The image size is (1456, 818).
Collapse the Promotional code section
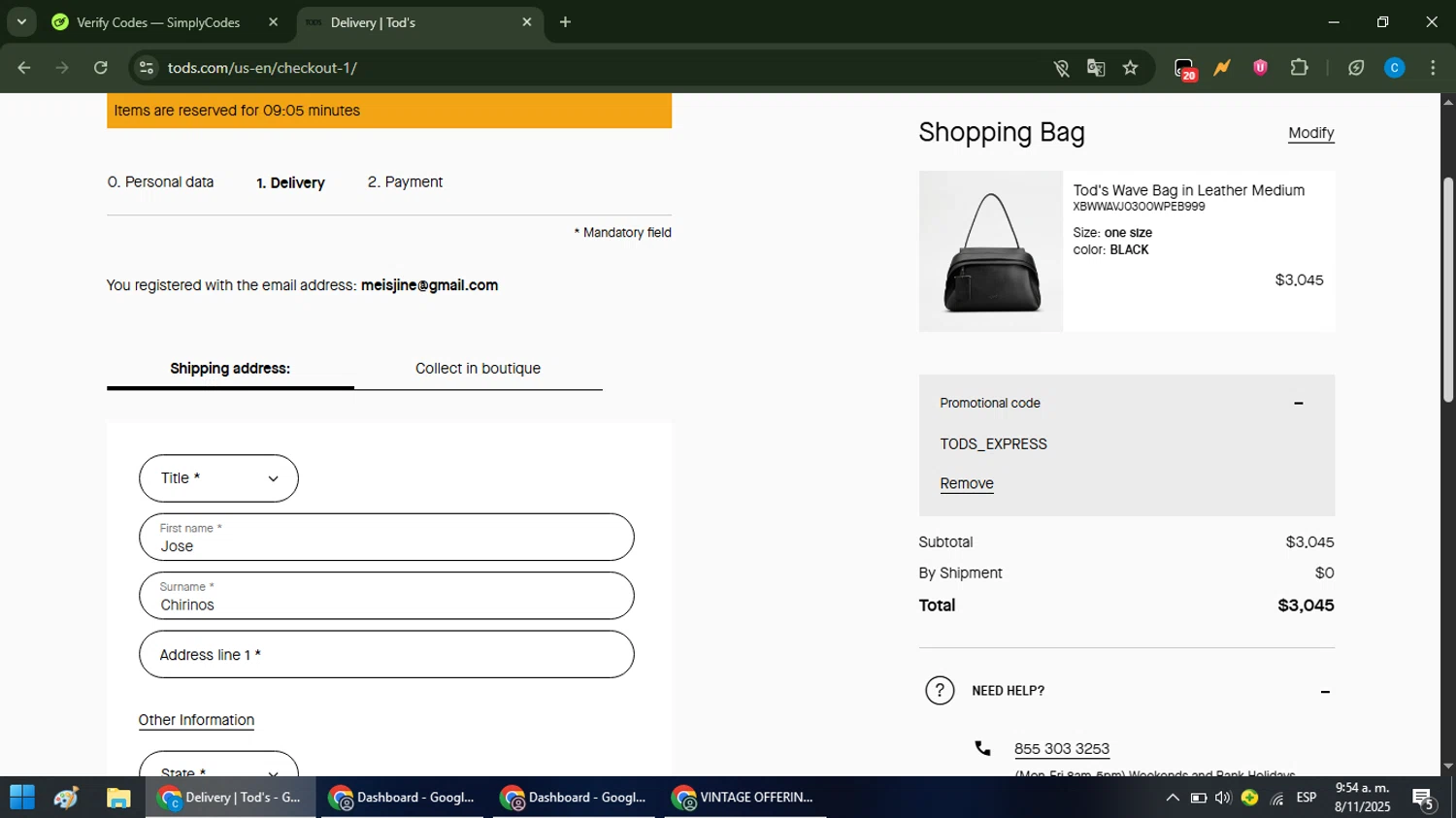point(1298,403)
